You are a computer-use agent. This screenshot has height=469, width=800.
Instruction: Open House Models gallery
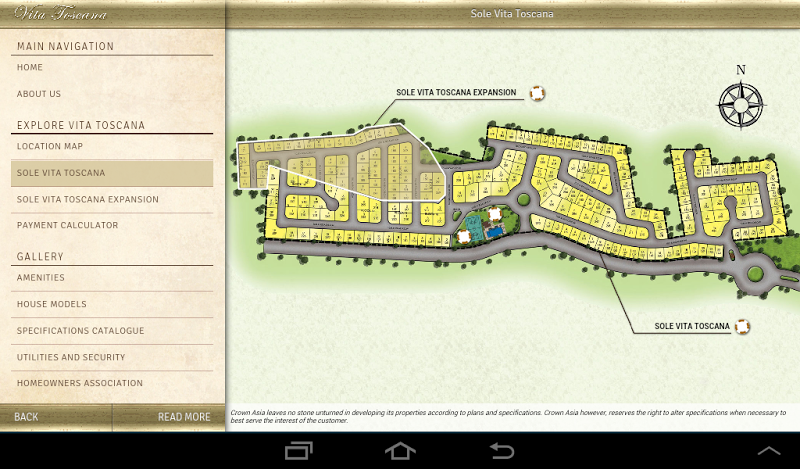(x=112, y=304)
